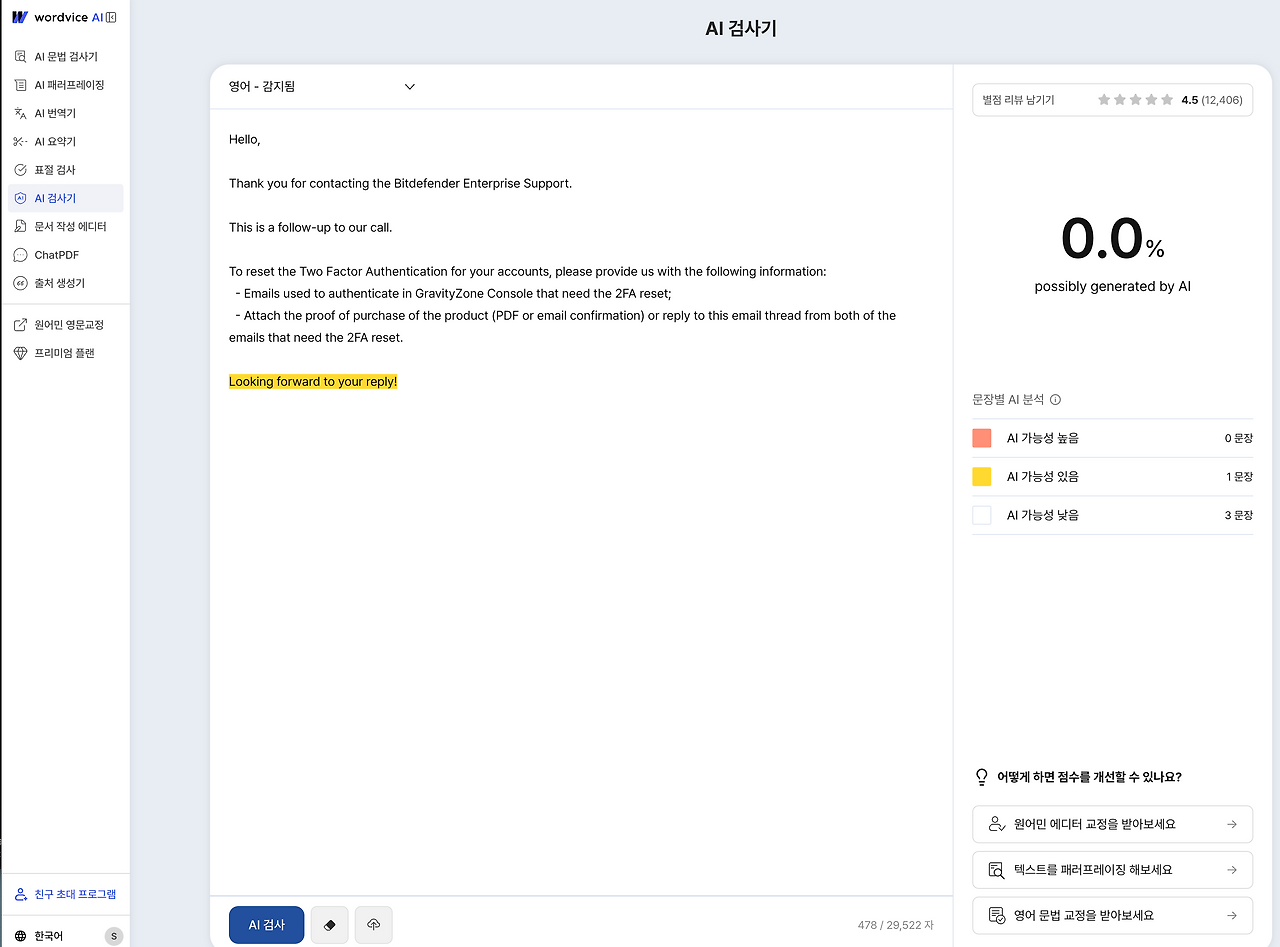Click the globe icon next to 한국어

(x=20, y=936)
